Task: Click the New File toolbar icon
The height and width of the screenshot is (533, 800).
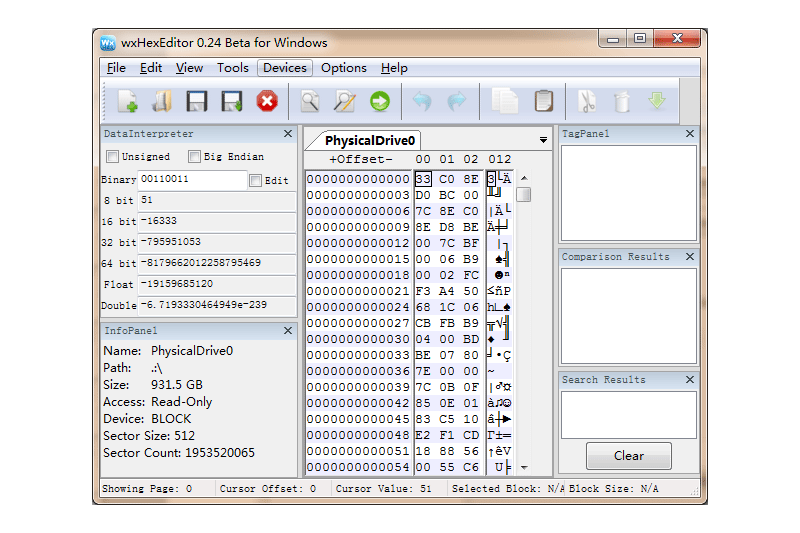Action: coord(128,101)
